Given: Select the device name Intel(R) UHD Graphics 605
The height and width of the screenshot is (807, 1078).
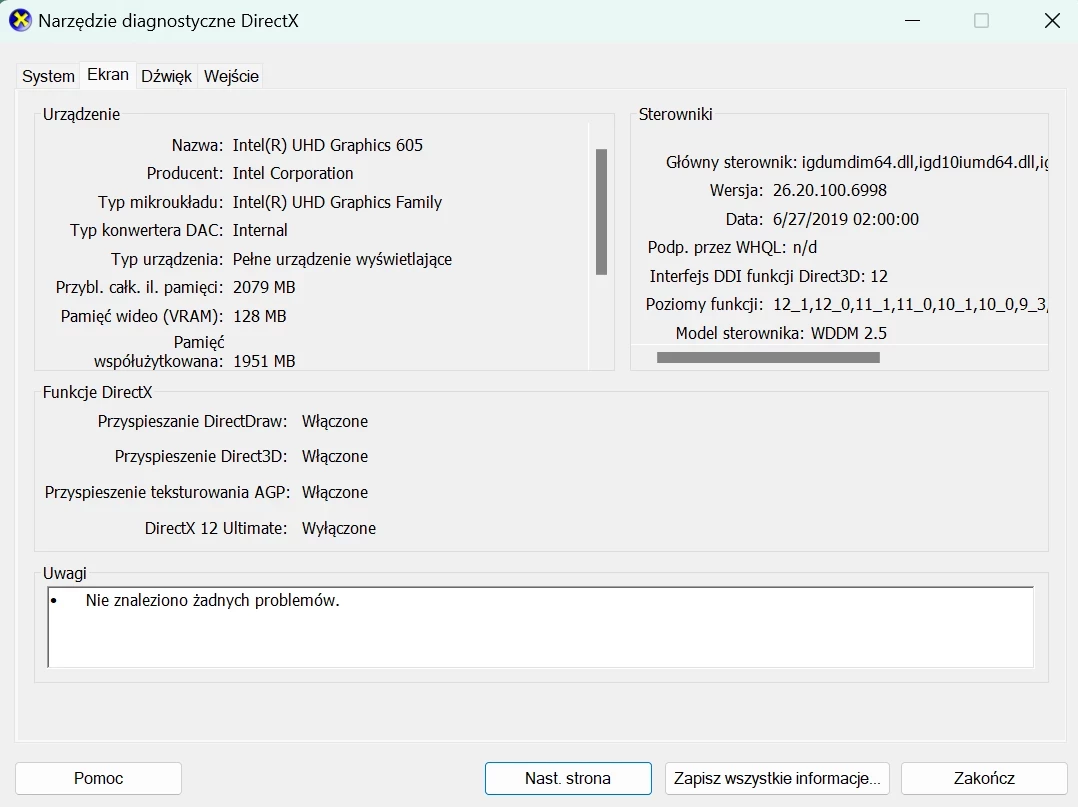Looking at the screenshot, I should click(x=327, y=145).
